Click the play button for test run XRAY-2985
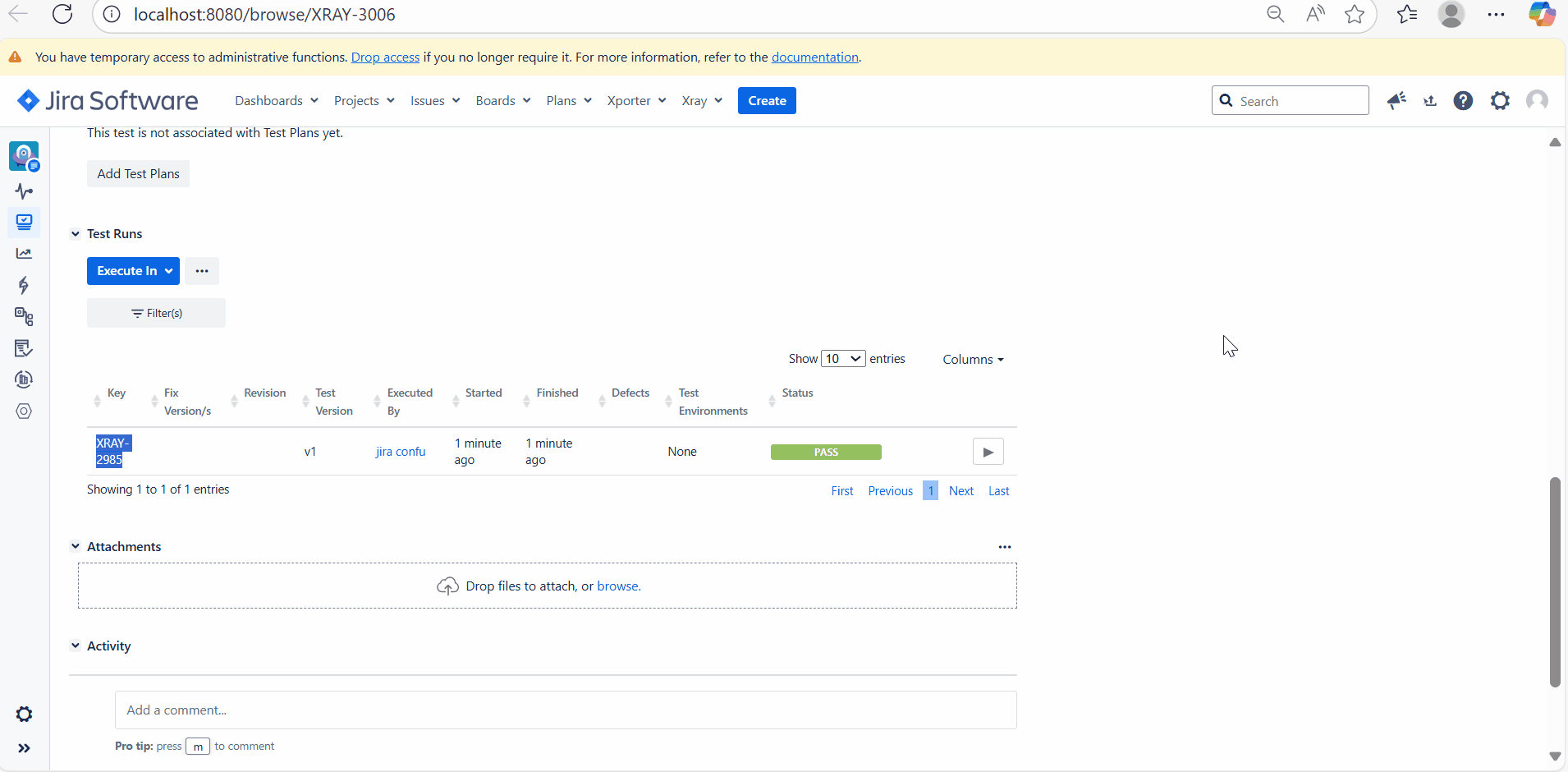Image resolution: width=1568 pixels, height=772 pixels. (x=988, y=452)
